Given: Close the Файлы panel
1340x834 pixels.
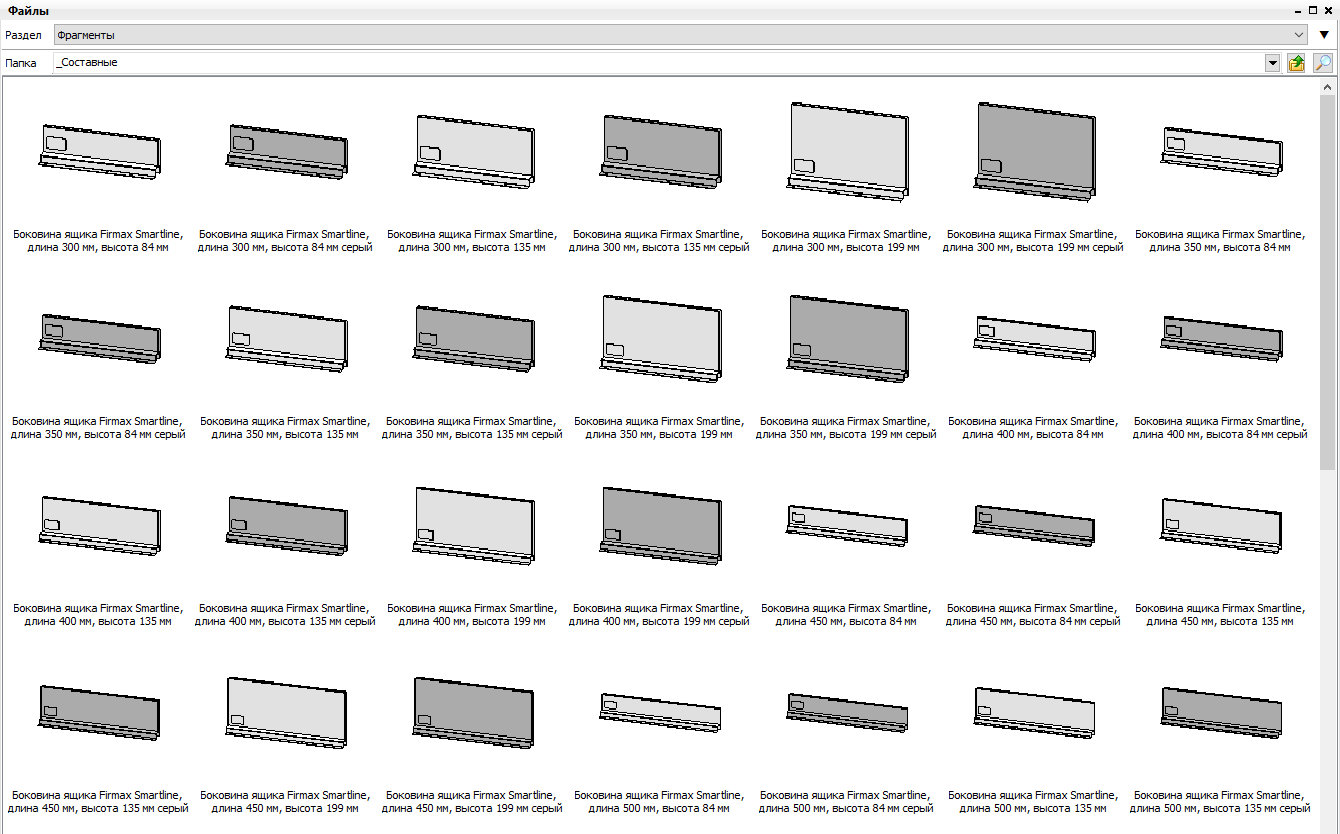Looking at the screenshot, I should (1327, 10).
